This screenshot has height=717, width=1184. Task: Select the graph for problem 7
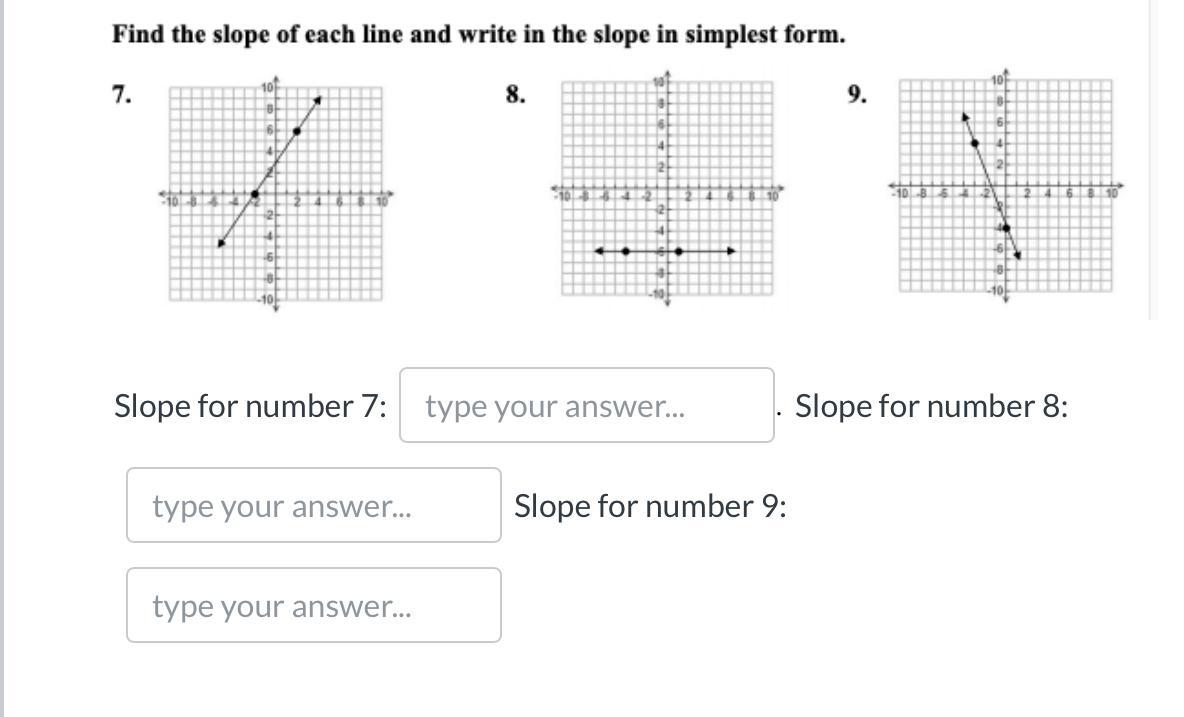(x=275, y=194)
